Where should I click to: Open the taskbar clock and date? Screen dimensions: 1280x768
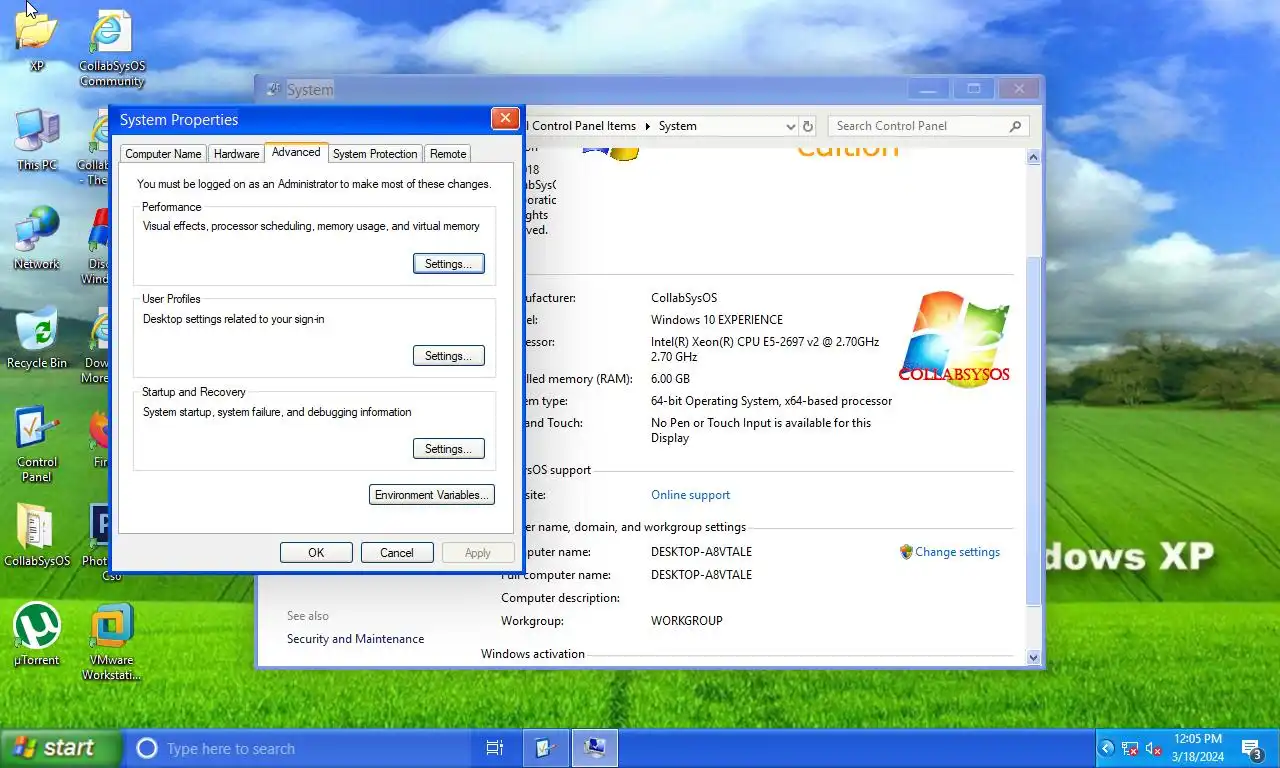point(1198,748)
